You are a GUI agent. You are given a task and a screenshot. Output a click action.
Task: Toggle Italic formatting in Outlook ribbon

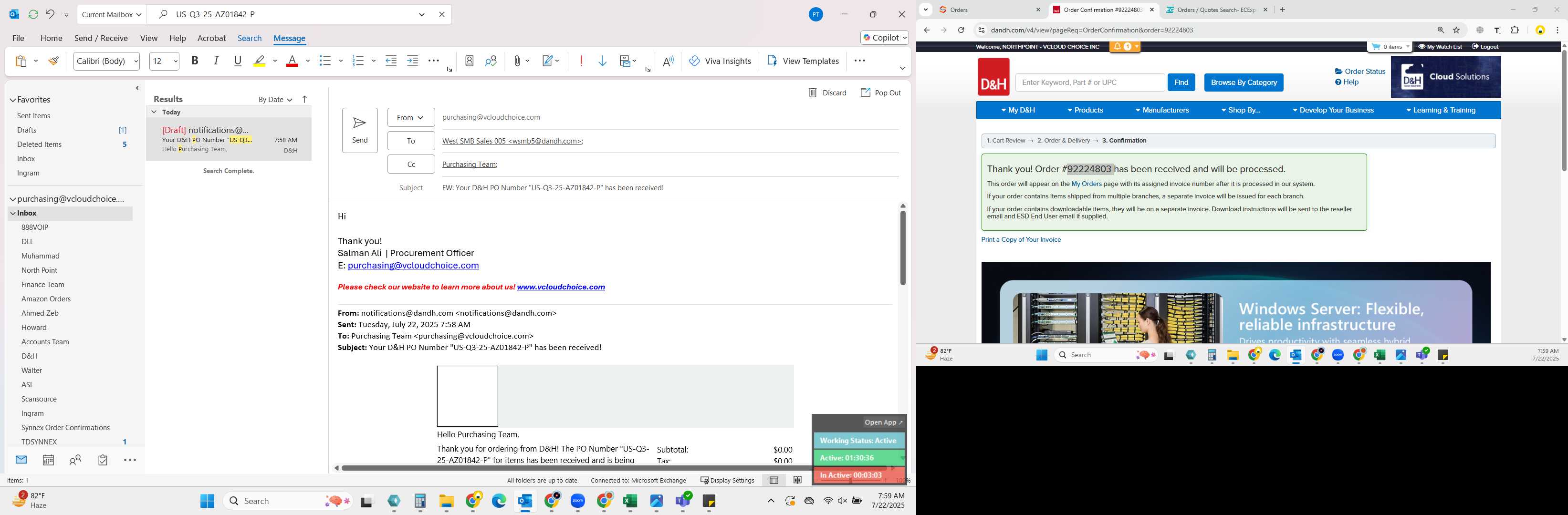pos(216,61)
